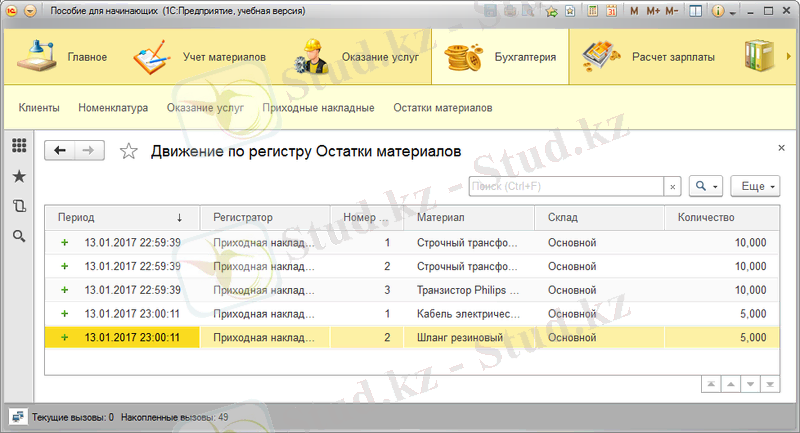Click the M- memory subtract button
The width and height of the screenshot is (800, 433).
(x=672, y=11)
